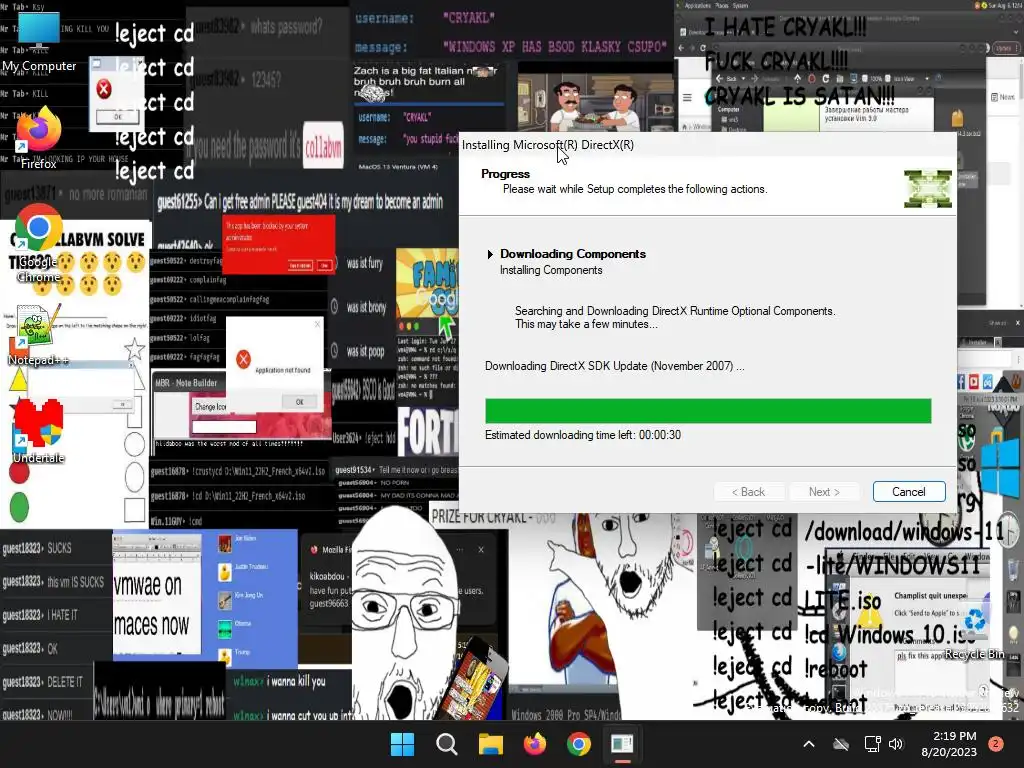Click the arrow beside Downloading Components
This screenshot has height=768, width=1024.
490,254
